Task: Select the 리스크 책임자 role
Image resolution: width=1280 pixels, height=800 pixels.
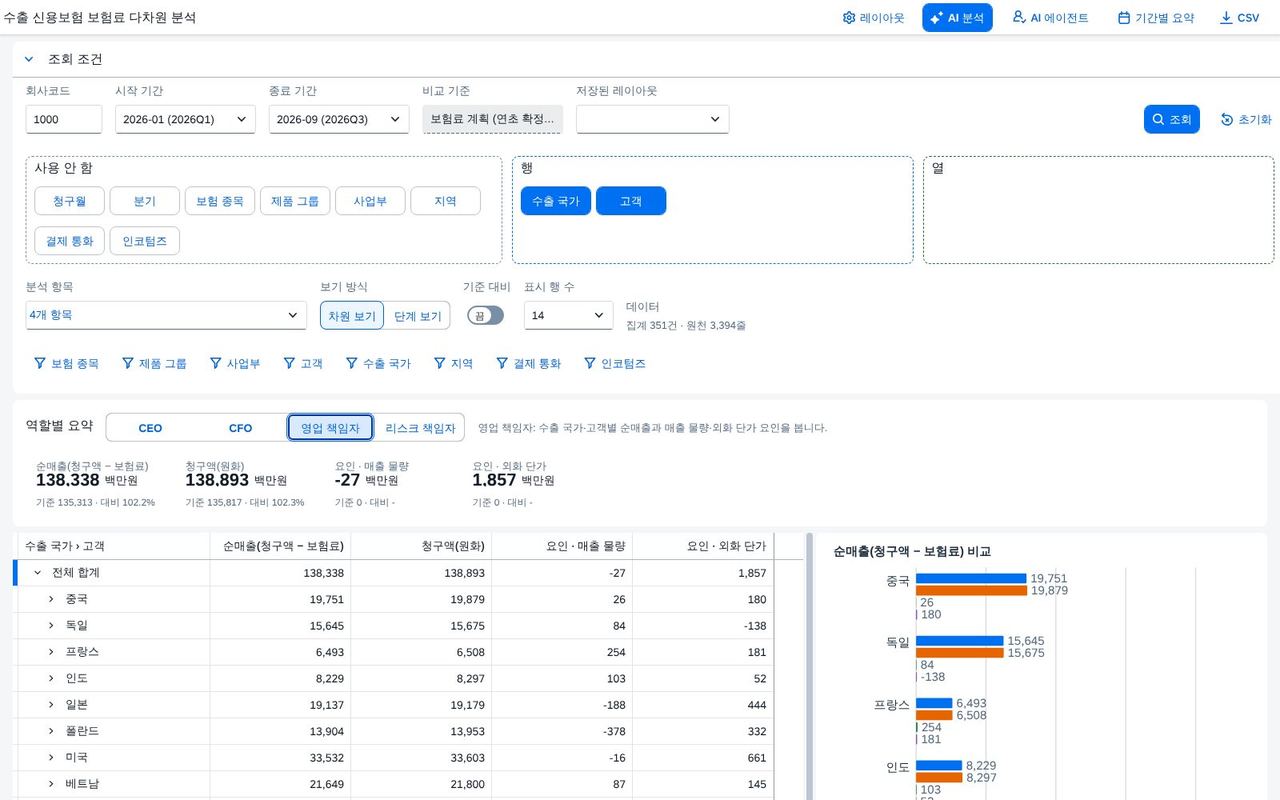Action: [x=420, y=428]
